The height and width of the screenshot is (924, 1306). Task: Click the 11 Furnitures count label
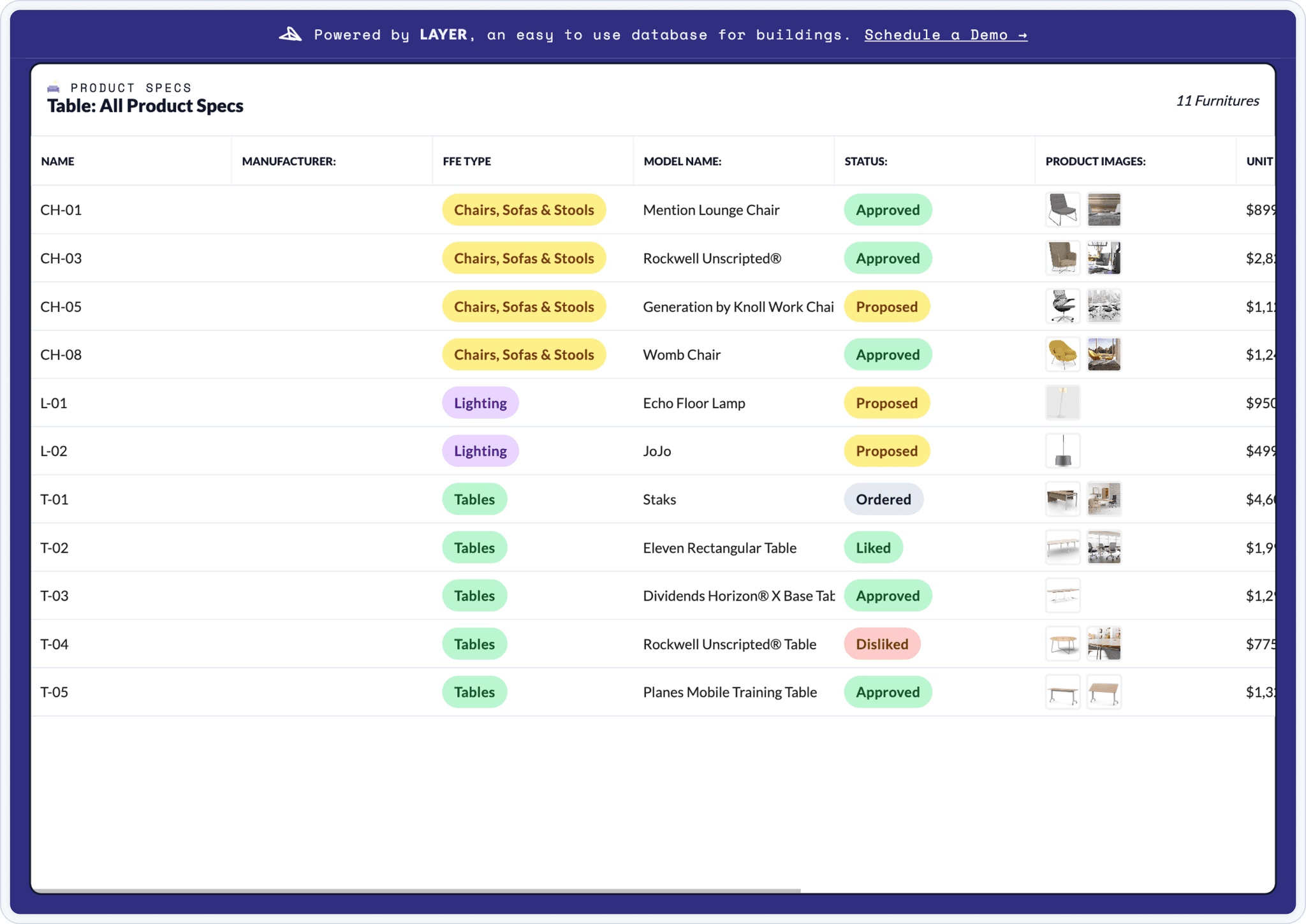(x=1217, y=100)
